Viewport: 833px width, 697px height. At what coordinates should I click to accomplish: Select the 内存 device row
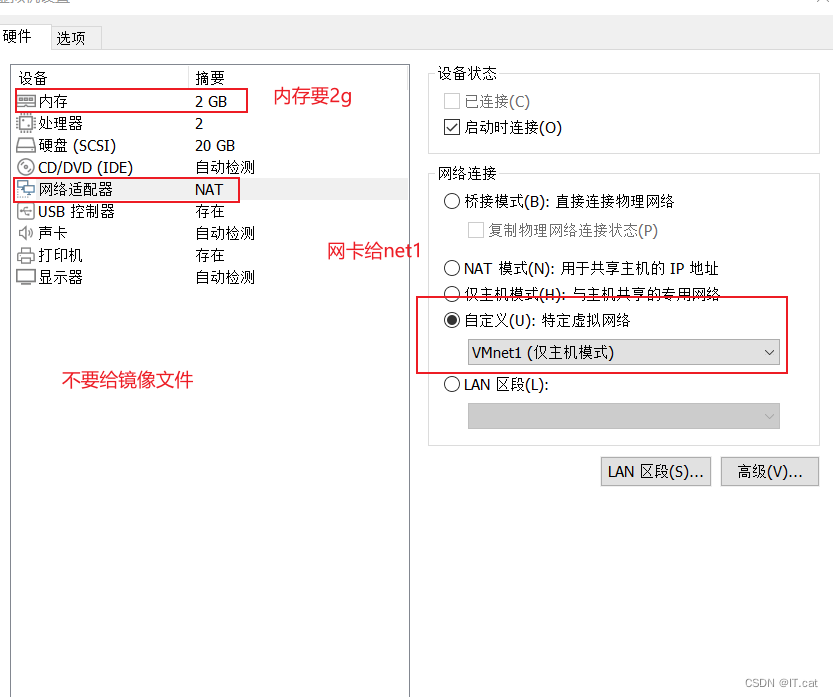coord(211,101)
